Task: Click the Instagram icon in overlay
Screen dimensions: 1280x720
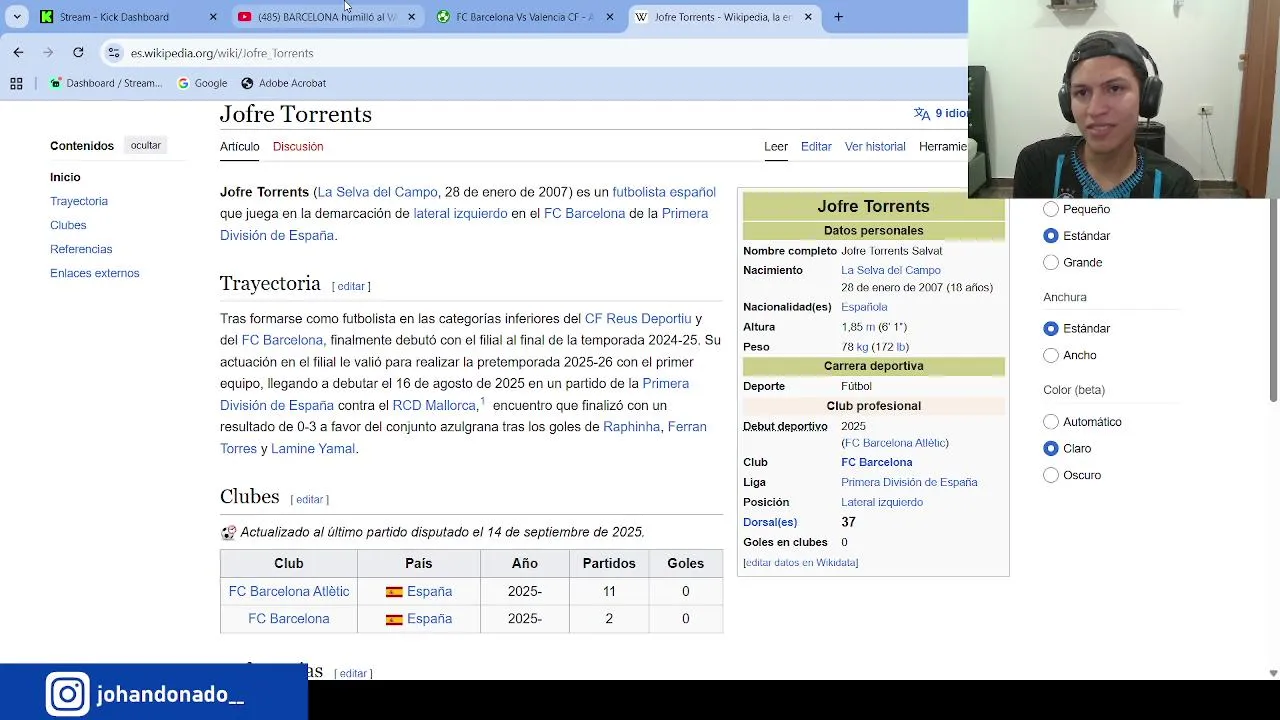Action: click(x=68, y=694)
